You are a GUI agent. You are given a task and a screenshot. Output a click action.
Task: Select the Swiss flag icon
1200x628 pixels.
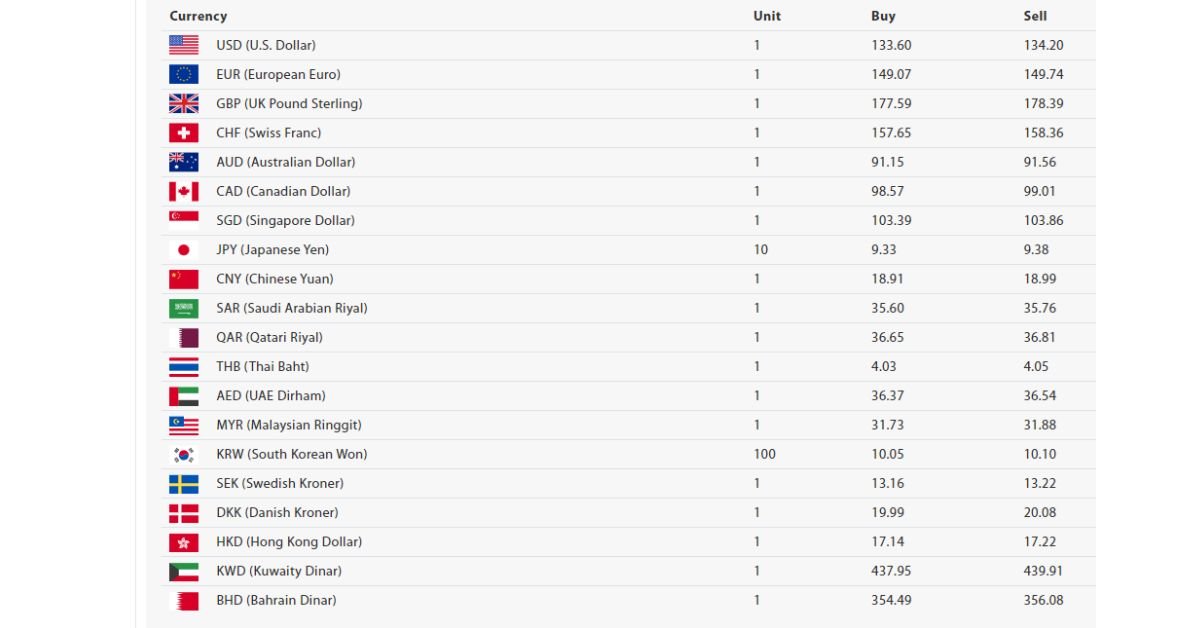(x=183, y=132)
